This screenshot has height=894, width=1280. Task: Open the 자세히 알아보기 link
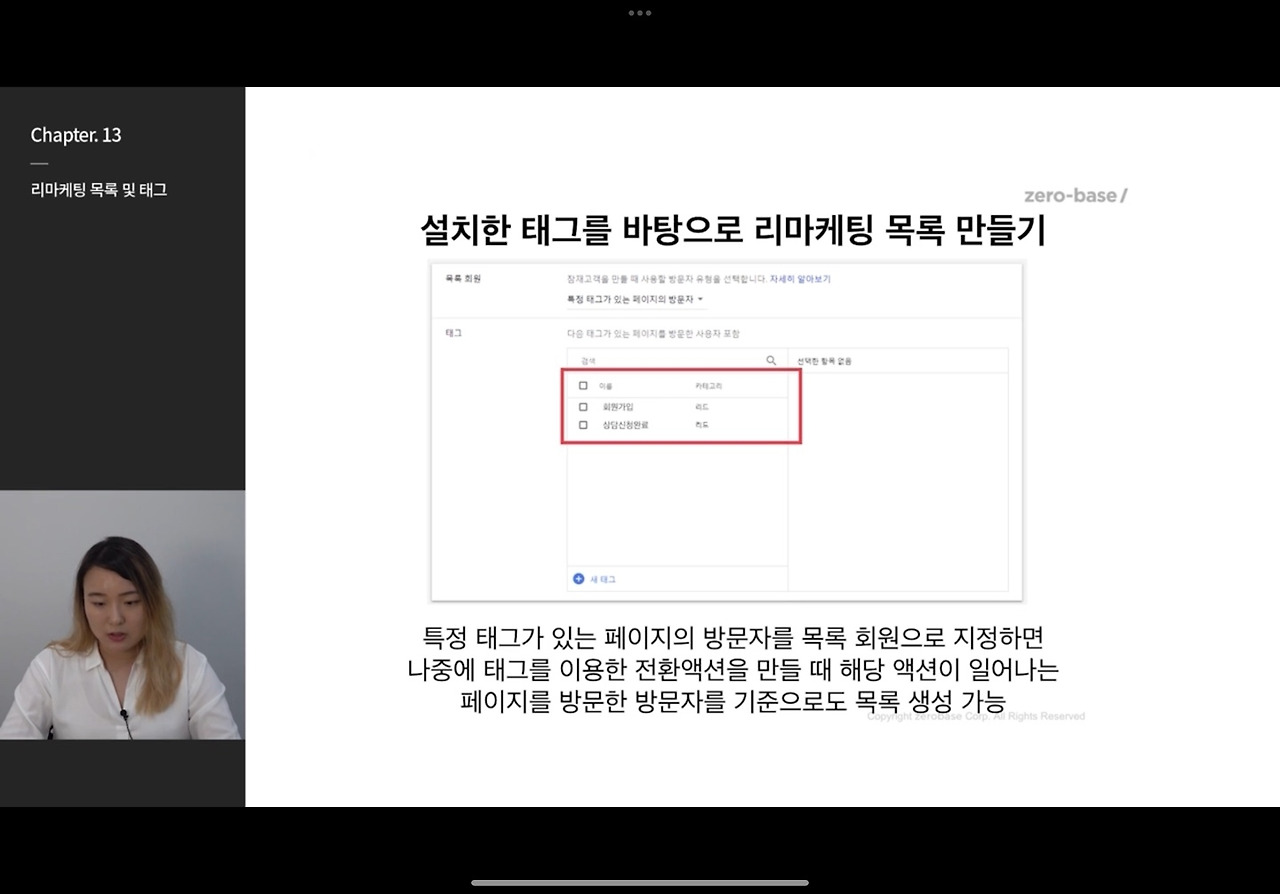800,279
